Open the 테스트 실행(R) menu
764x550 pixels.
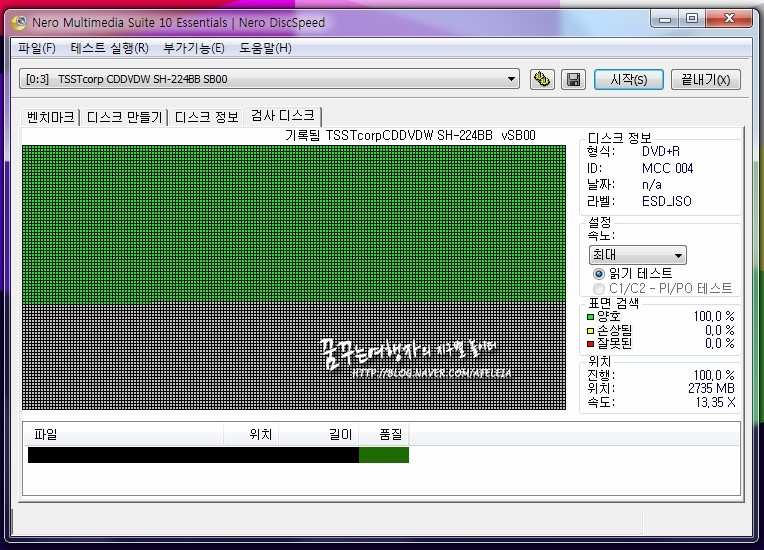110,48
